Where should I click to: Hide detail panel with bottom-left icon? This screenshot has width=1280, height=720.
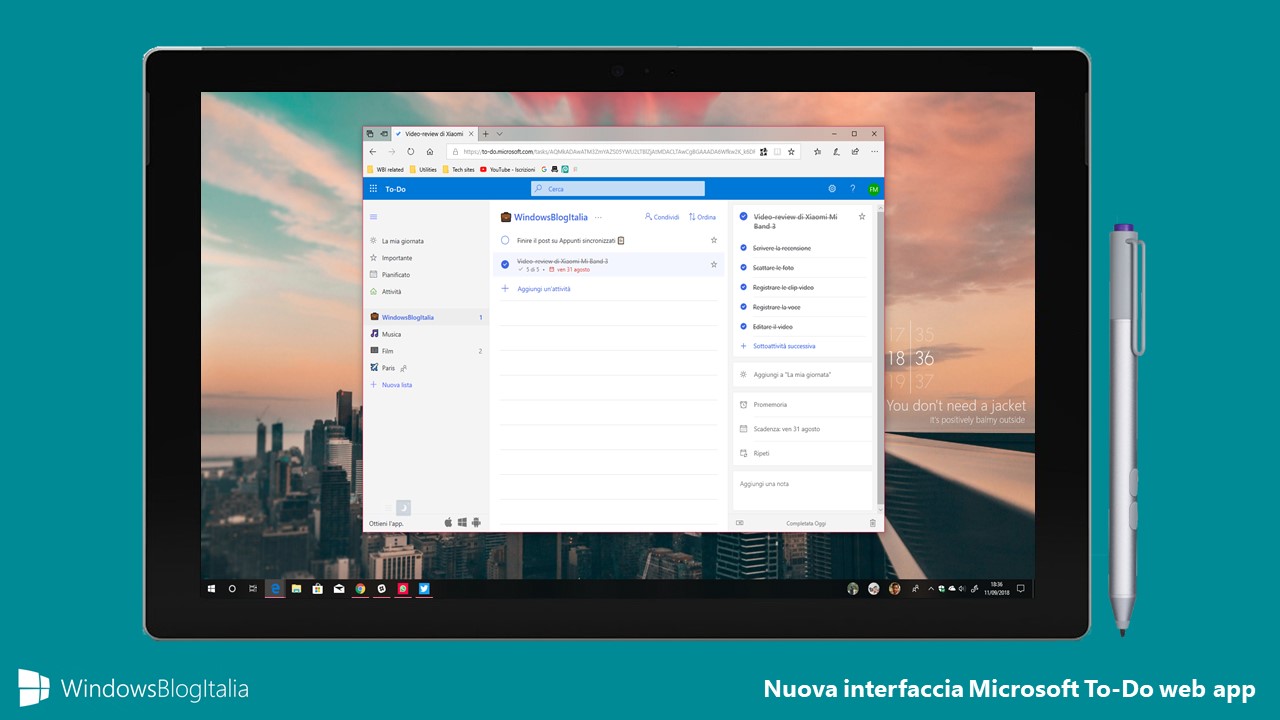(x=740, y=523)
